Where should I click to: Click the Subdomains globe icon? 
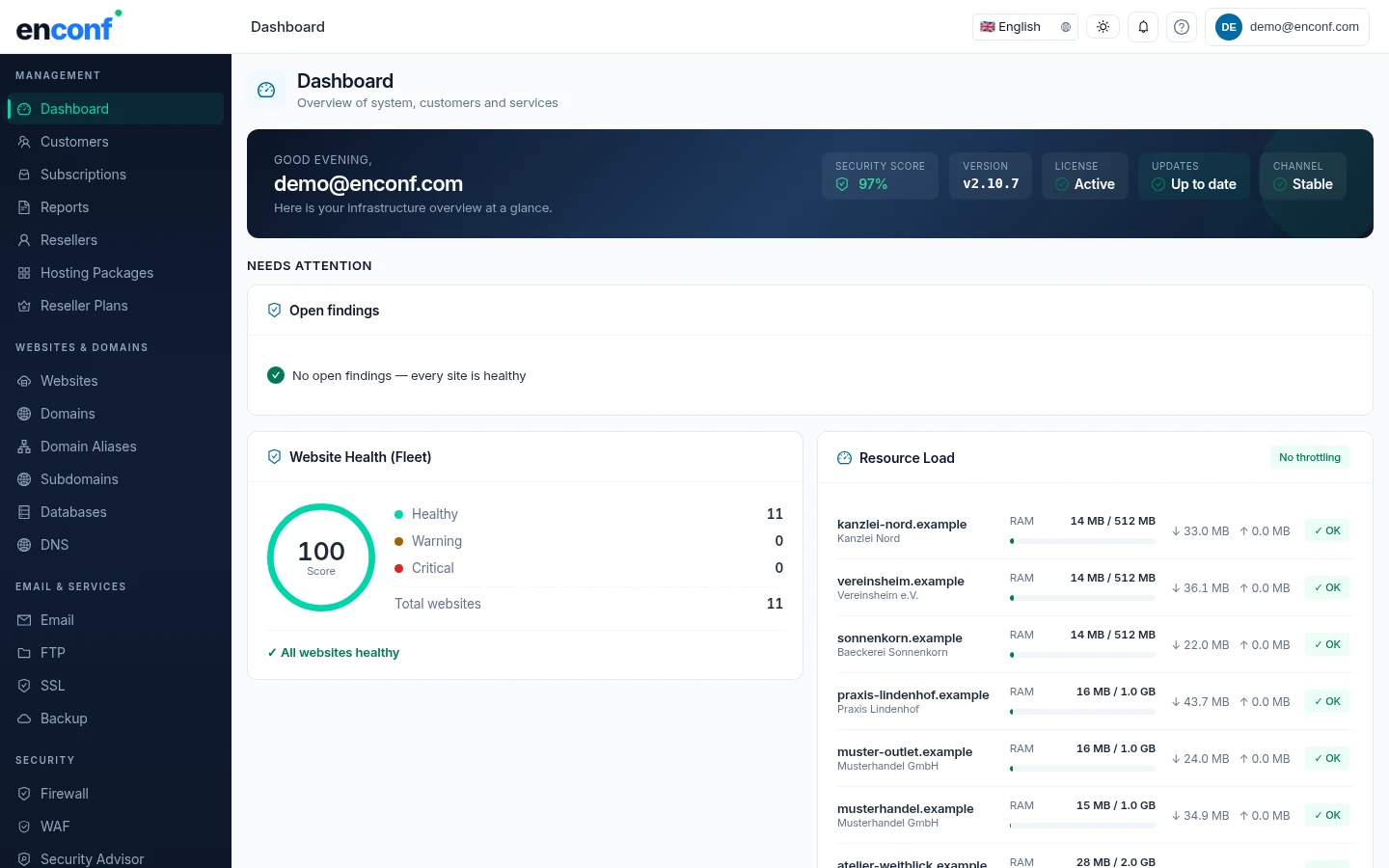pyautogui.click(x=24, y=479)
